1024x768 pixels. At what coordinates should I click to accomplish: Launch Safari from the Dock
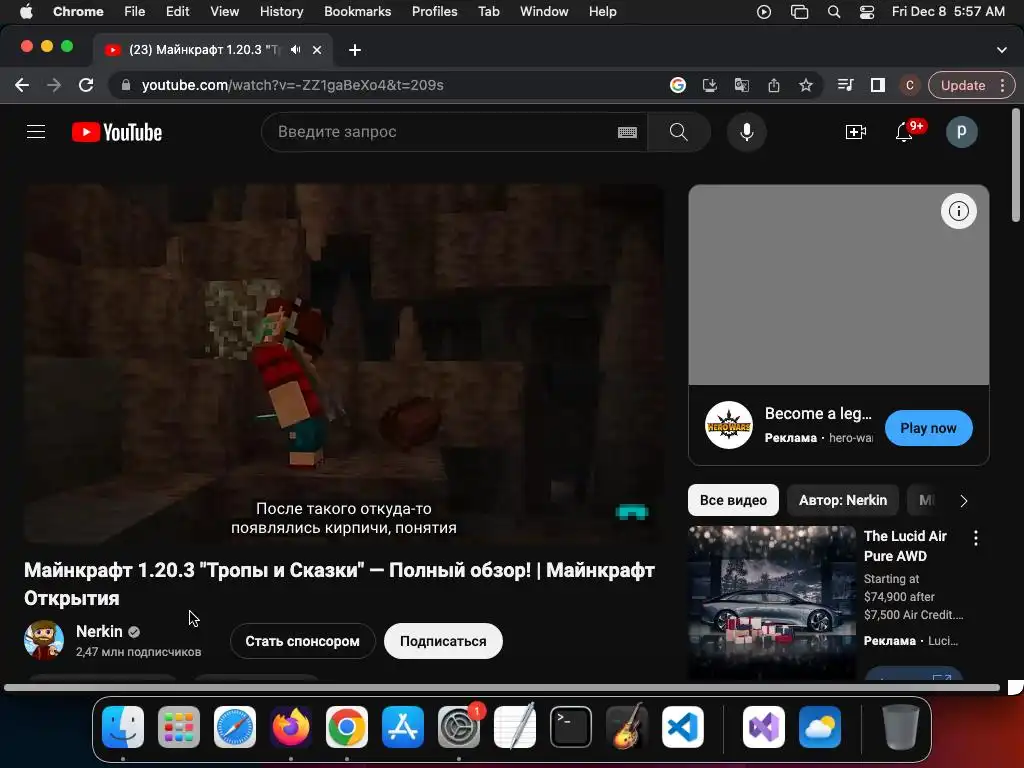click(x=235, y=727)
